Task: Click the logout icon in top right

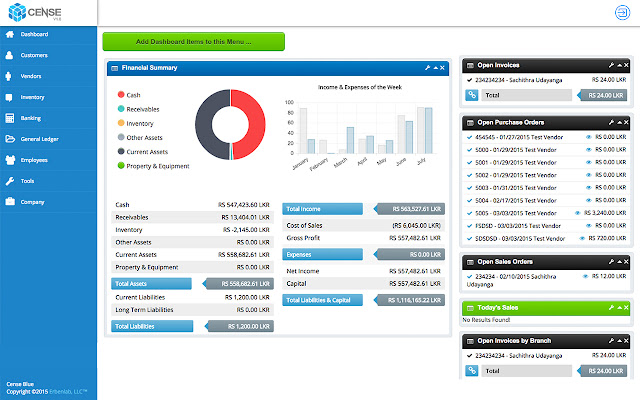Action: (x=622, y=13)
